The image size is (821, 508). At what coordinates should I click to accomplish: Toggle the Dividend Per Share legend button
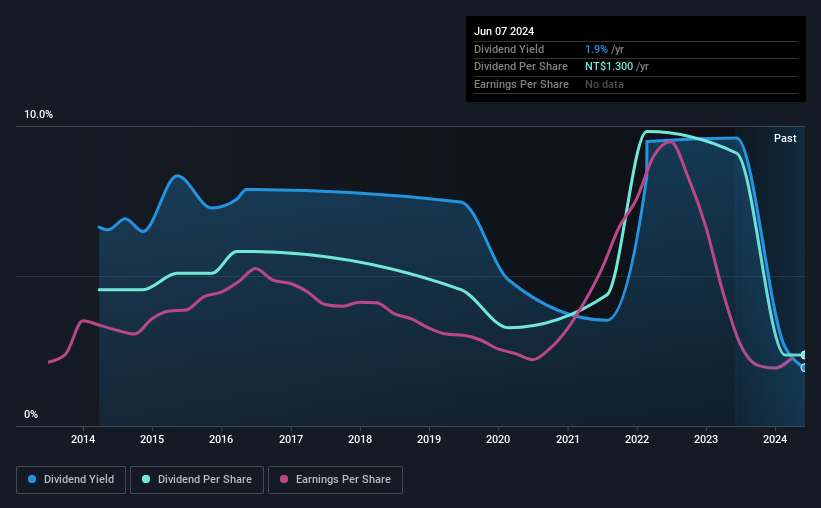[x=197, y=480]
